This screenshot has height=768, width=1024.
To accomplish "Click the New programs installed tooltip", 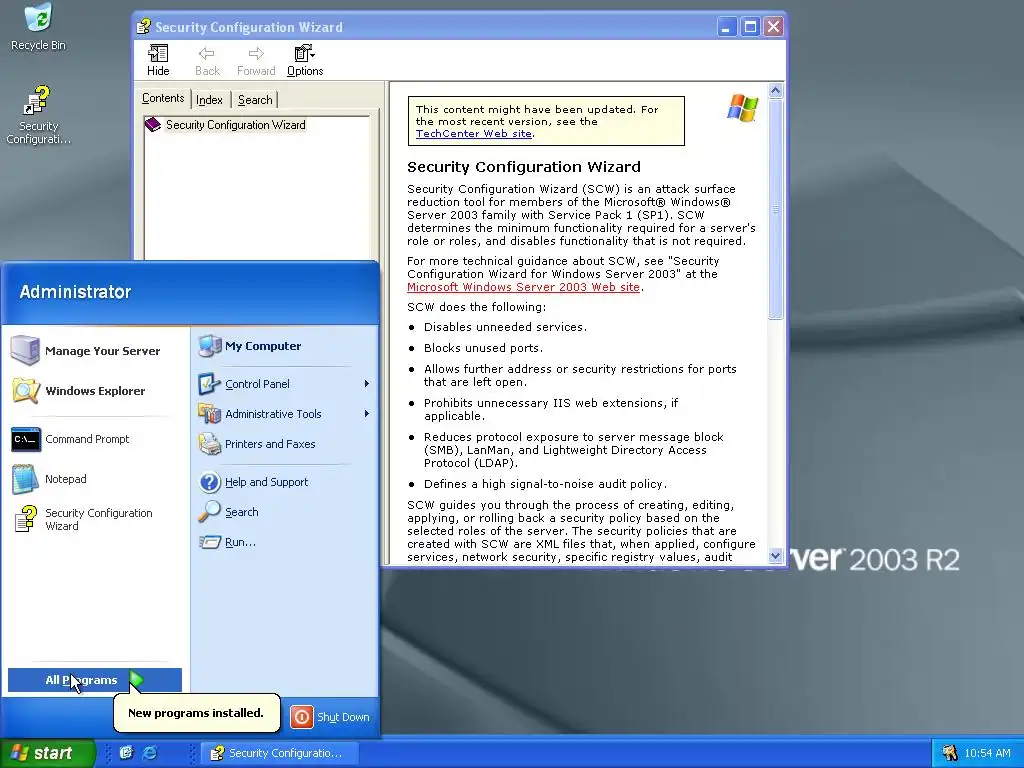I will coord(196,712).
